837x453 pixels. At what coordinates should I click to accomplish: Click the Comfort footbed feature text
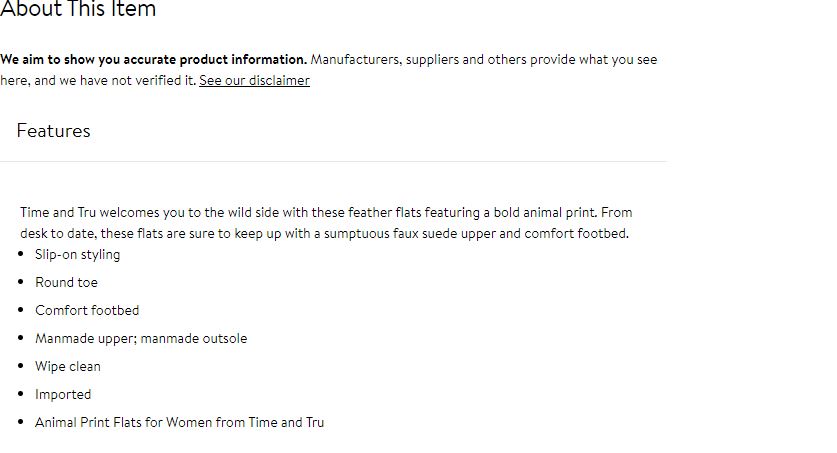(x=87, y=311)
